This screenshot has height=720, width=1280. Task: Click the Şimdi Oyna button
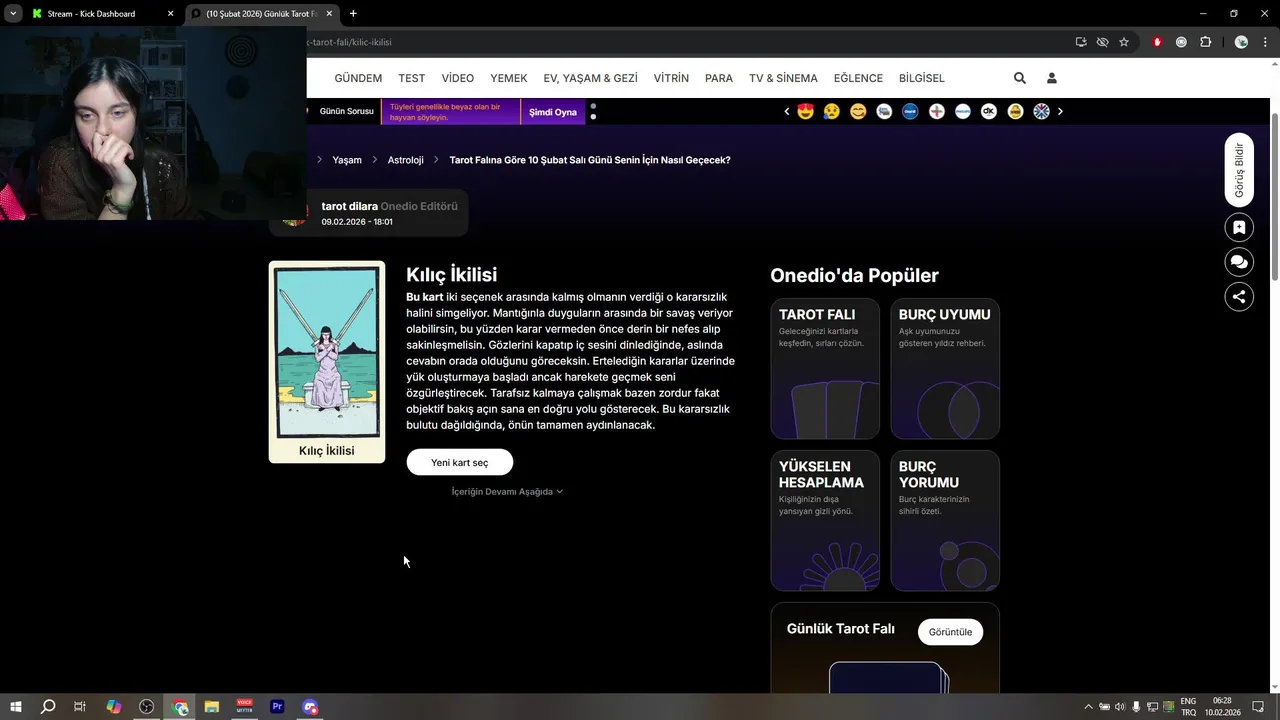(553, 112)
